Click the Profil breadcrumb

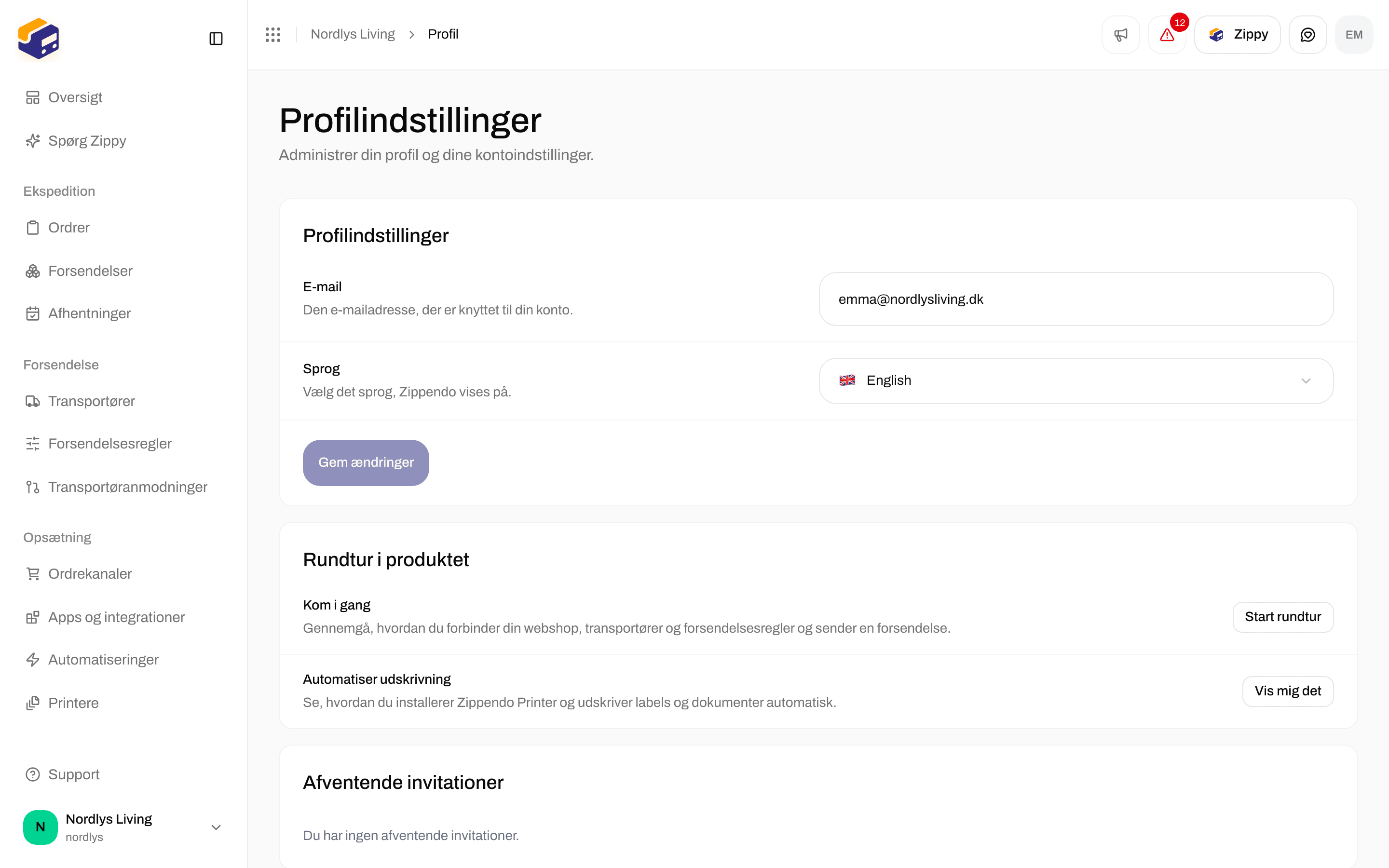(x=443, y=34)
